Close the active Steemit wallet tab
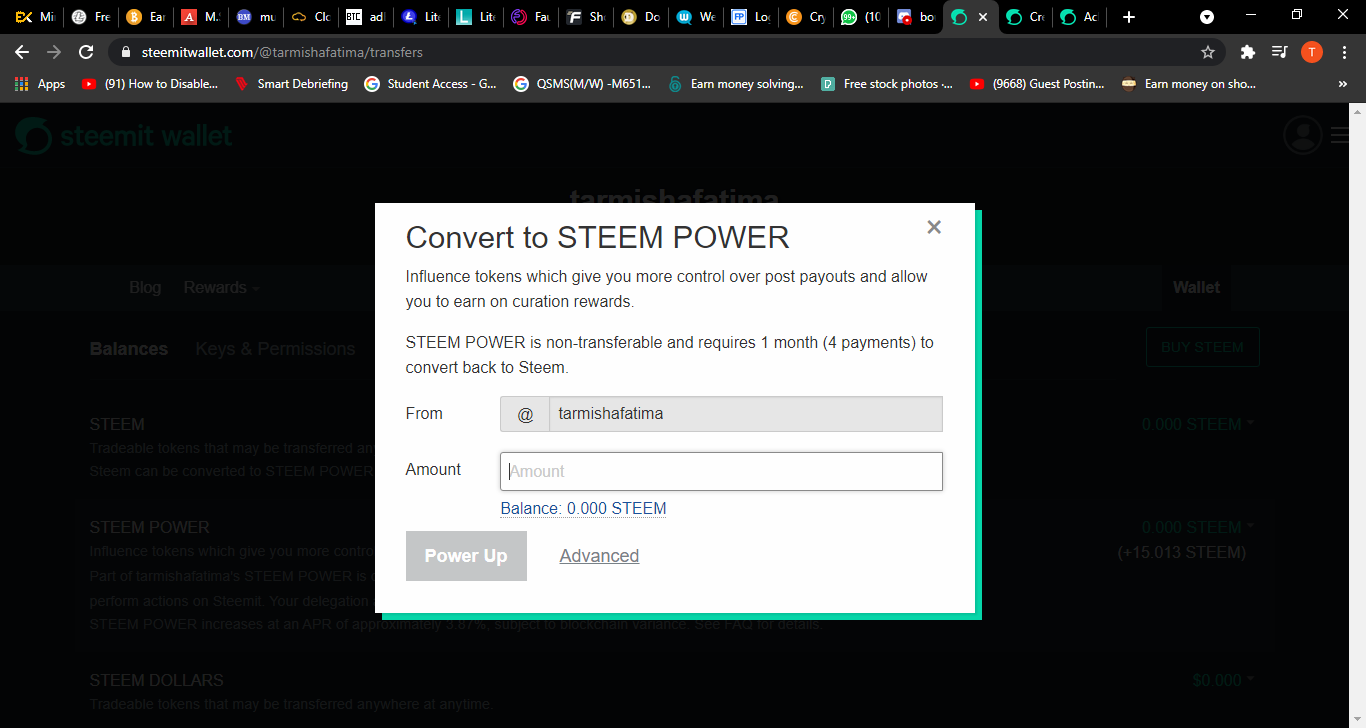This screenshot has height=728, width=1366. (x=983, y=17)
